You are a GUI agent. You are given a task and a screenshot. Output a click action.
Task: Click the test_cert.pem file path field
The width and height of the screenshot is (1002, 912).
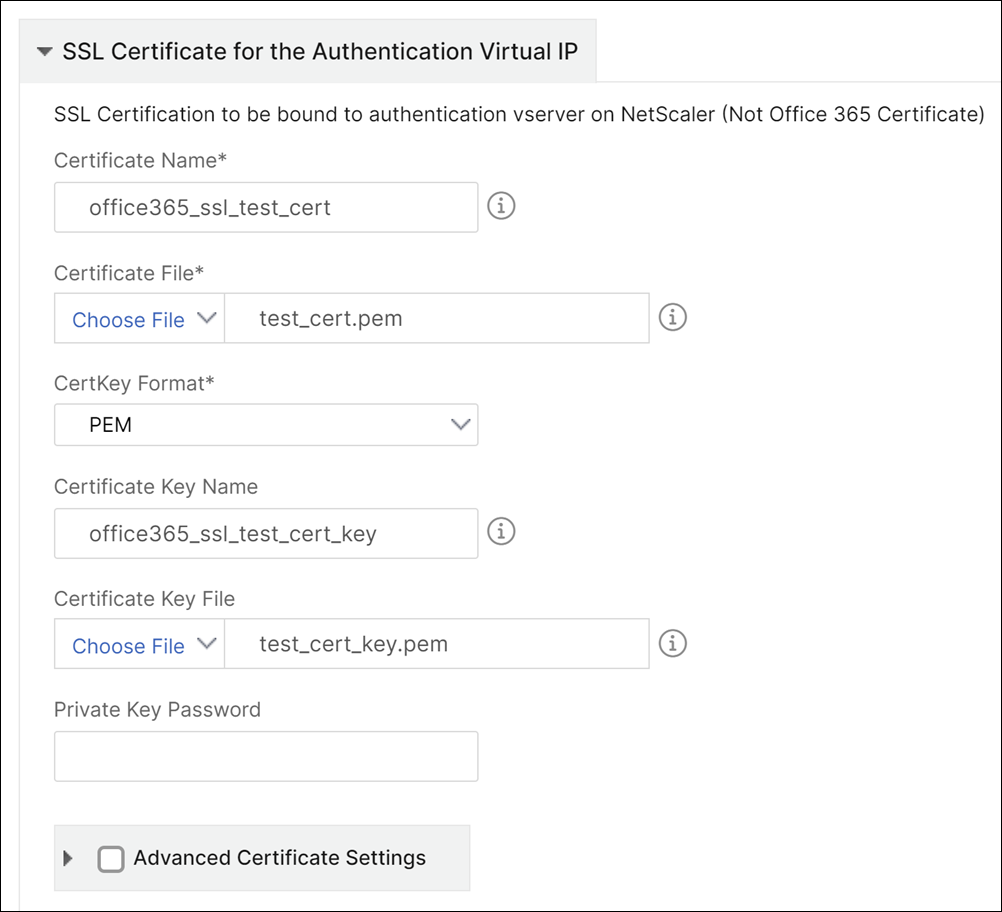(436, 318)
